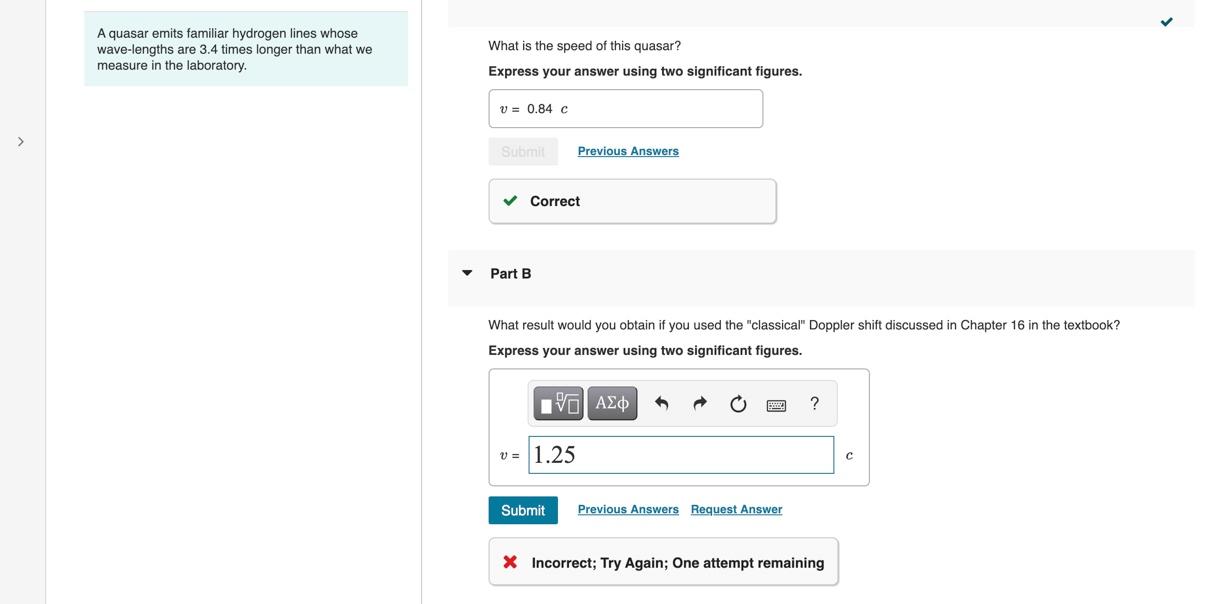Click the redo arrow icon
This screenshot has height=604, width=1215.
point(700,403)
